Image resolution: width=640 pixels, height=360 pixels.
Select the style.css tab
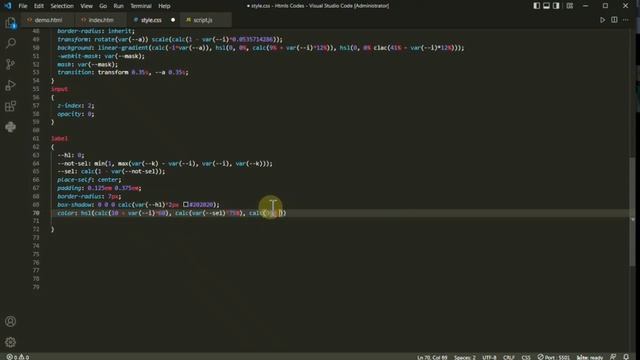coord(151,20)
